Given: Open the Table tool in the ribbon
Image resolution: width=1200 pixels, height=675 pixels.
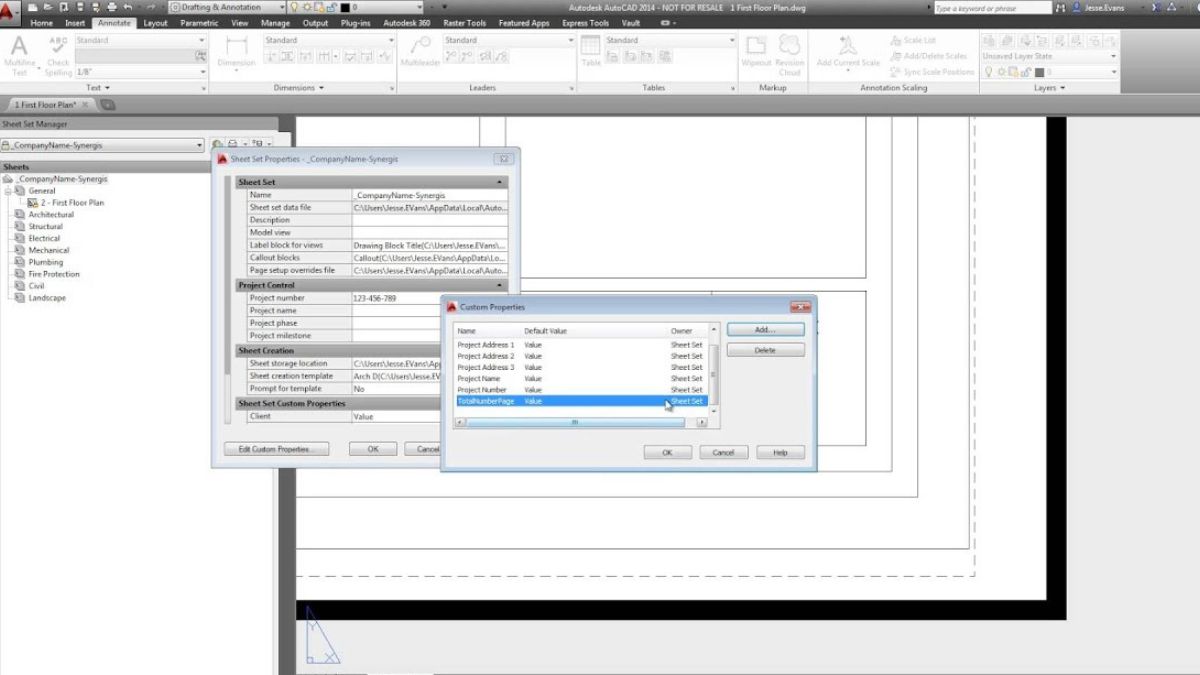Looking at the screenshot, I should pyautogui.click(x=591, y=51).
